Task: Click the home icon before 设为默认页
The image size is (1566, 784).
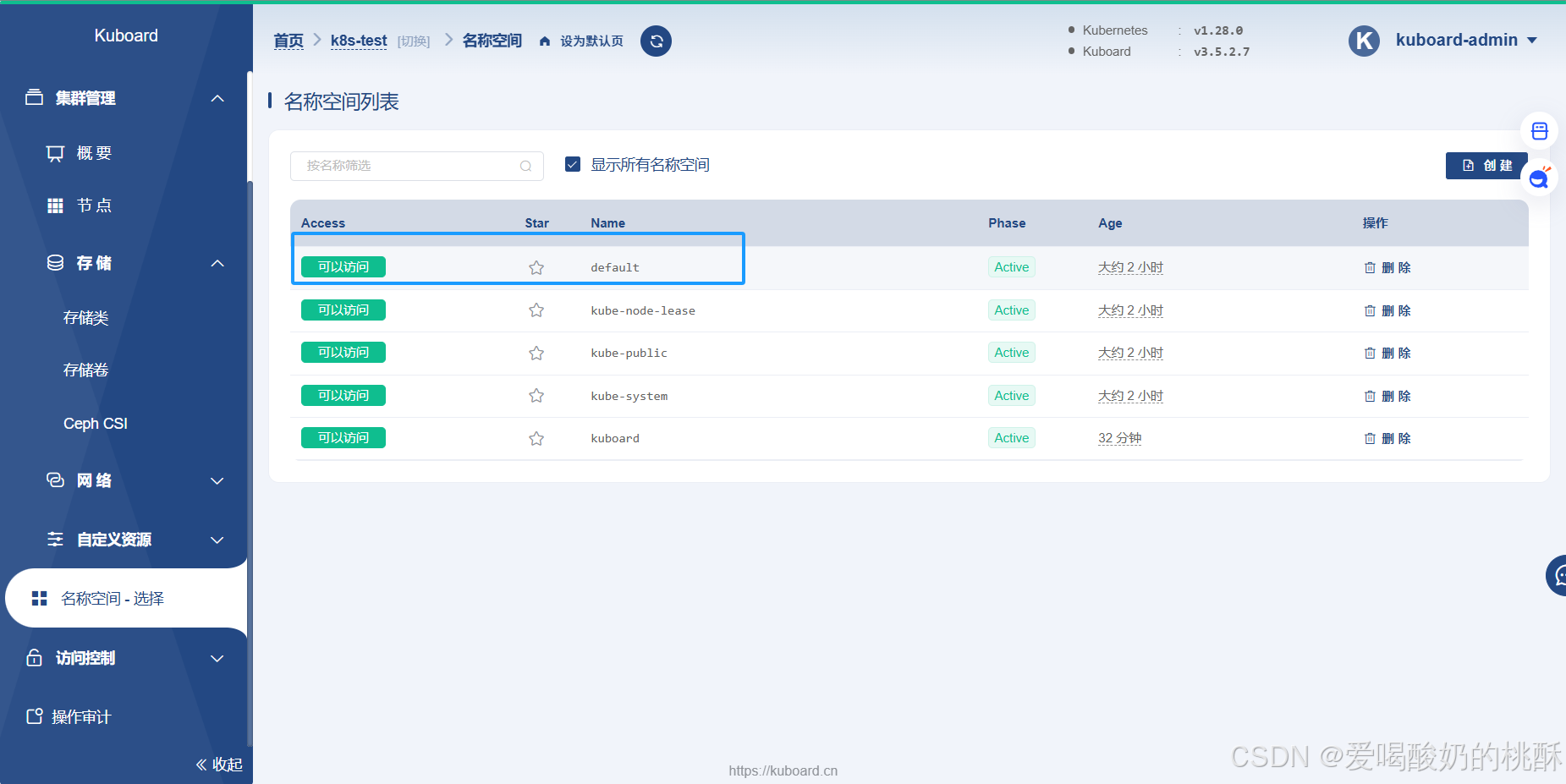Action: pyautogui.click(x=545, y=41)
